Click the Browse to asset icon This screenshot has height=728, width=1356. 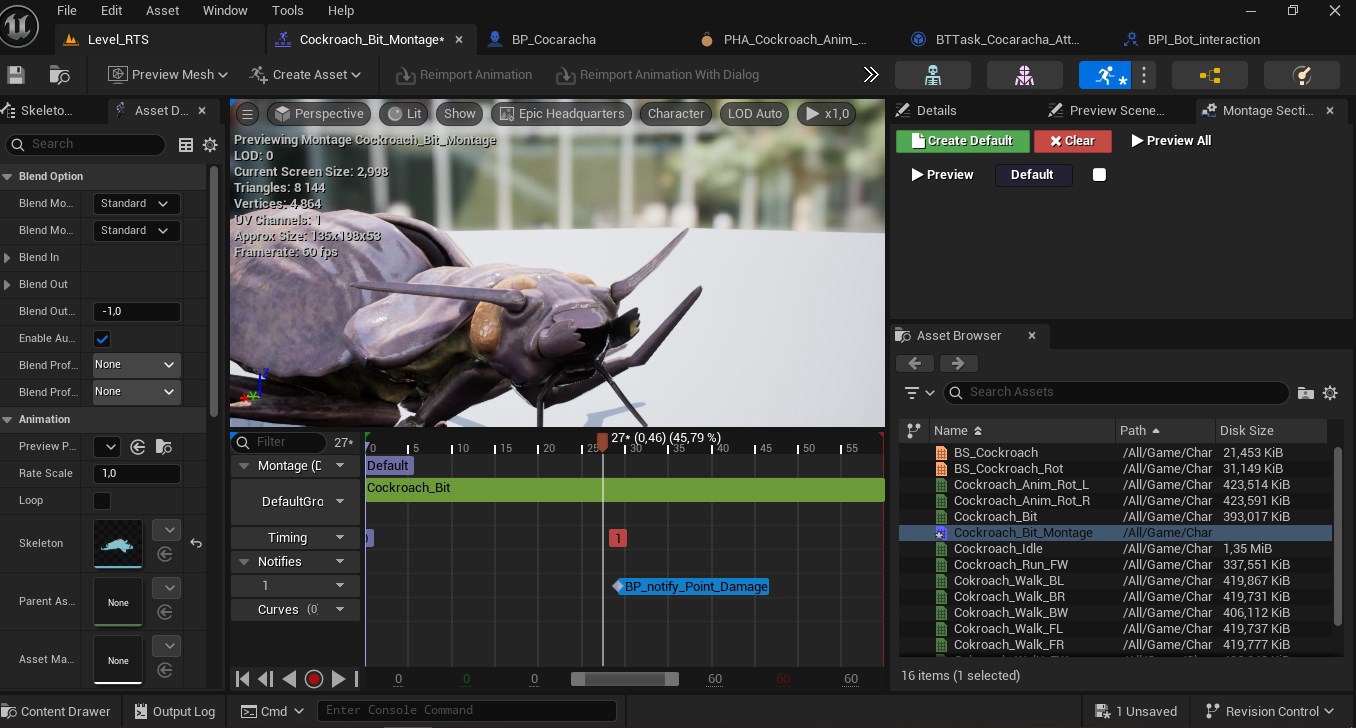[60, 75]
